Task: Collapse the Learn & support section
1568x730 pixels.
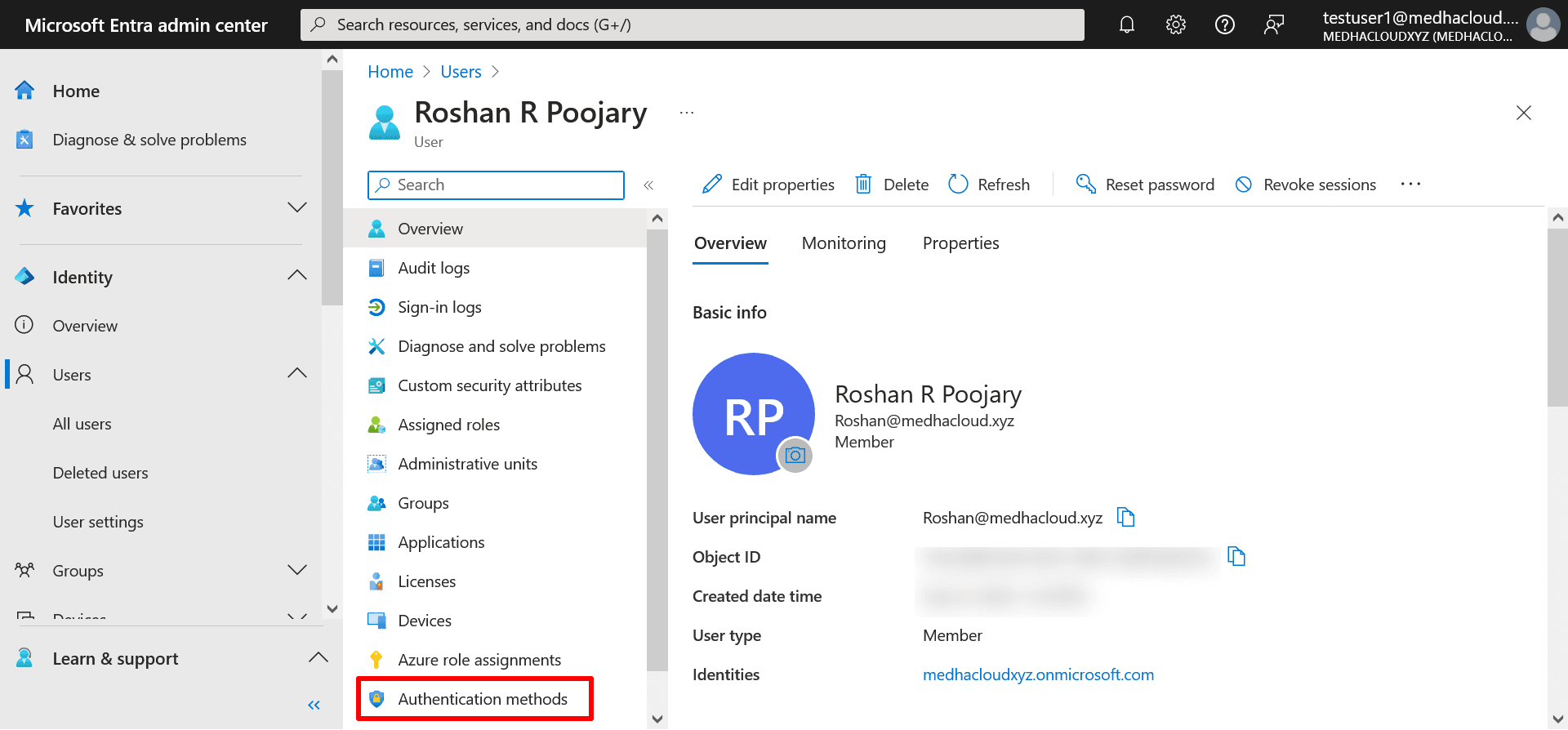Action: pyautogui.click(x=318, y=658)
